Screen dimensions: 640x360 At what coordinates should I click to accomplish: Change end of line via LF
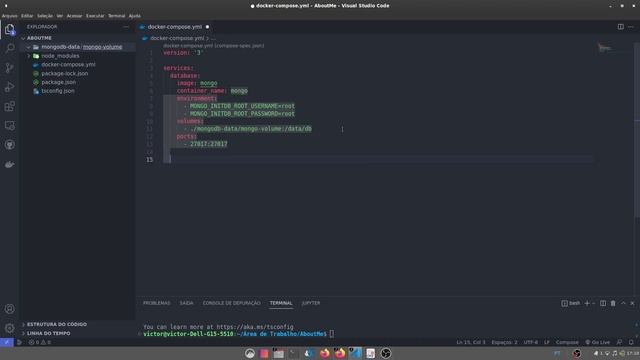pos(547,342)
